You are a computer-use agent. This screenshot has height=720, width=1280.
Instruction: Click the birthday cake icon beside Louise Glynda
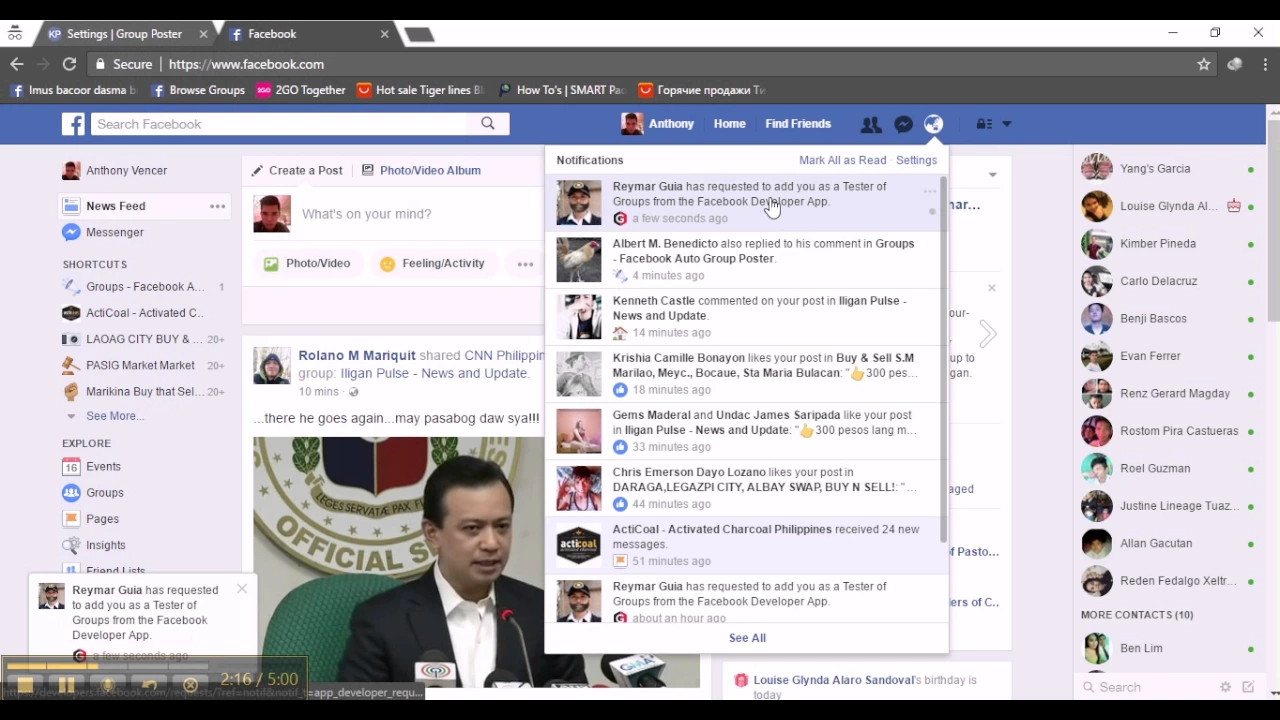click(1233, 206)
